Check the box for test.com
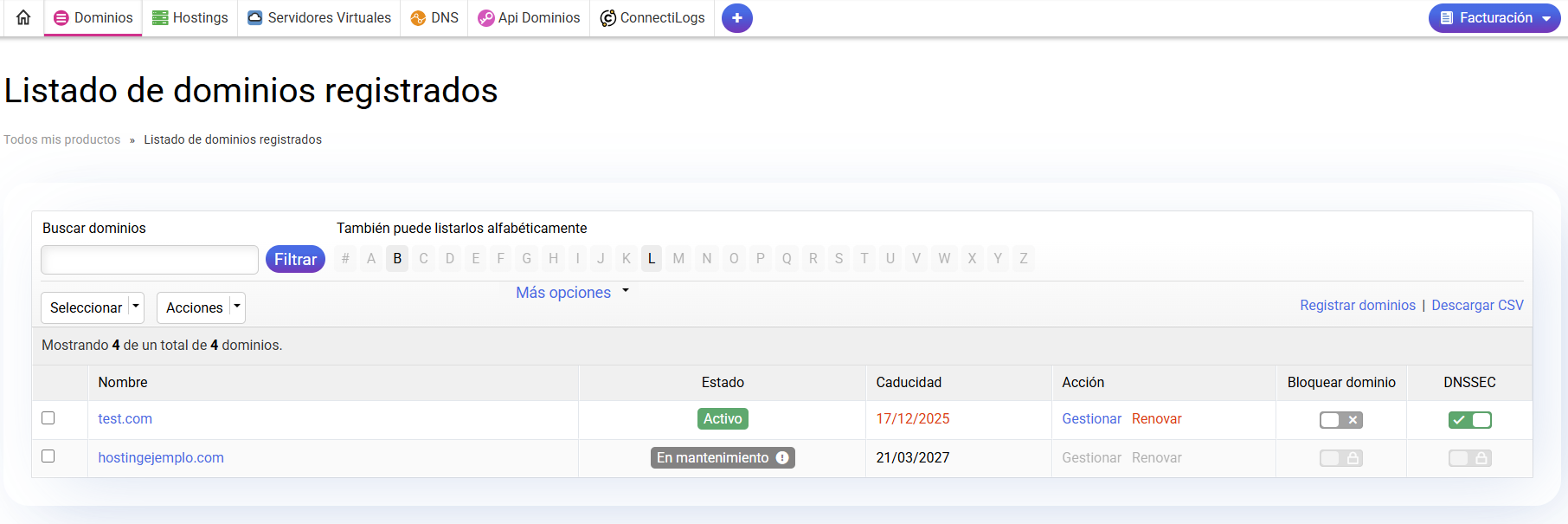1568x524 pixels. (48, 418)
